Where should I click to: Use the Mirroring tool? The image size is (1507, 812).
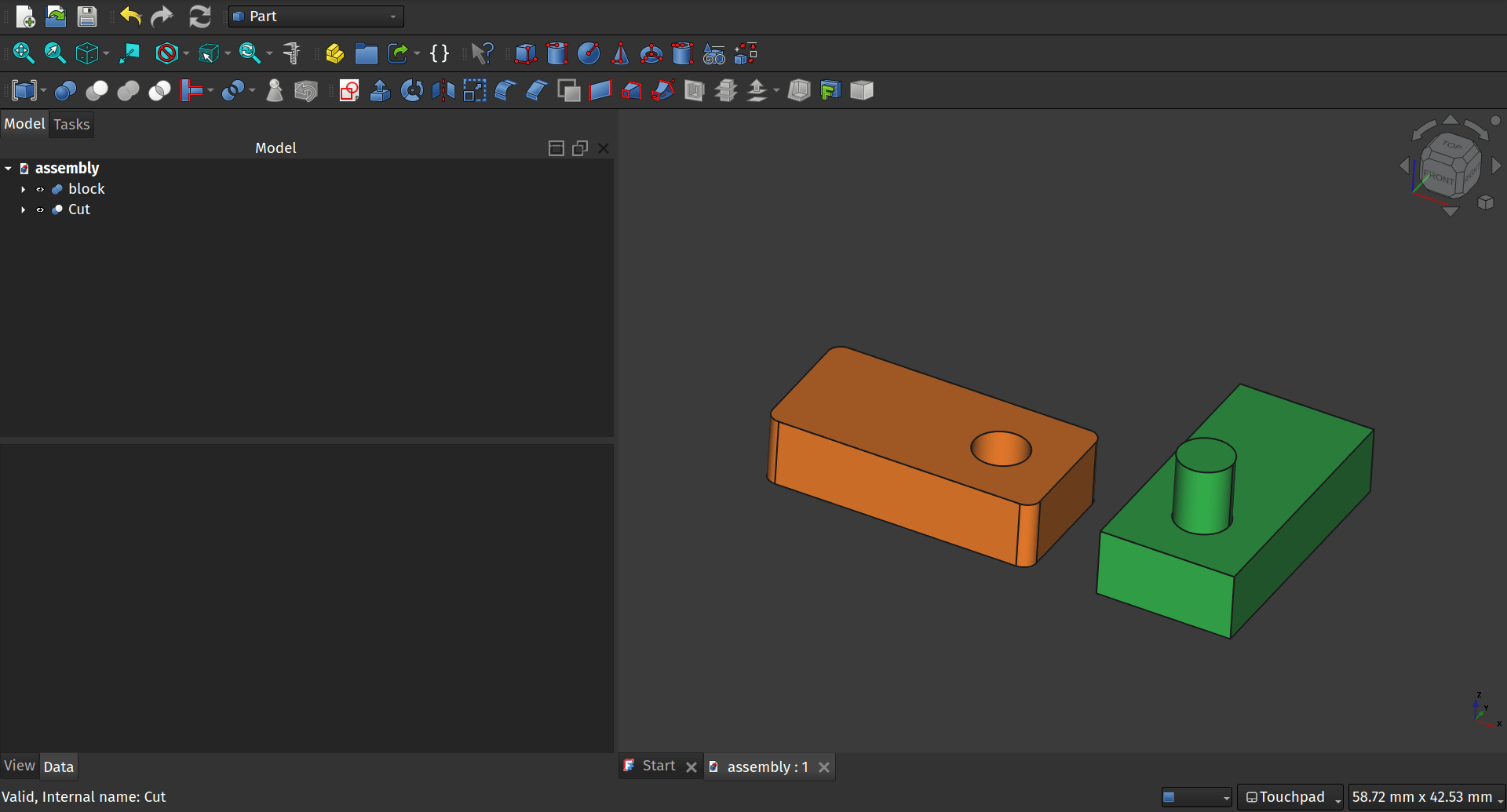pos(443,91)
